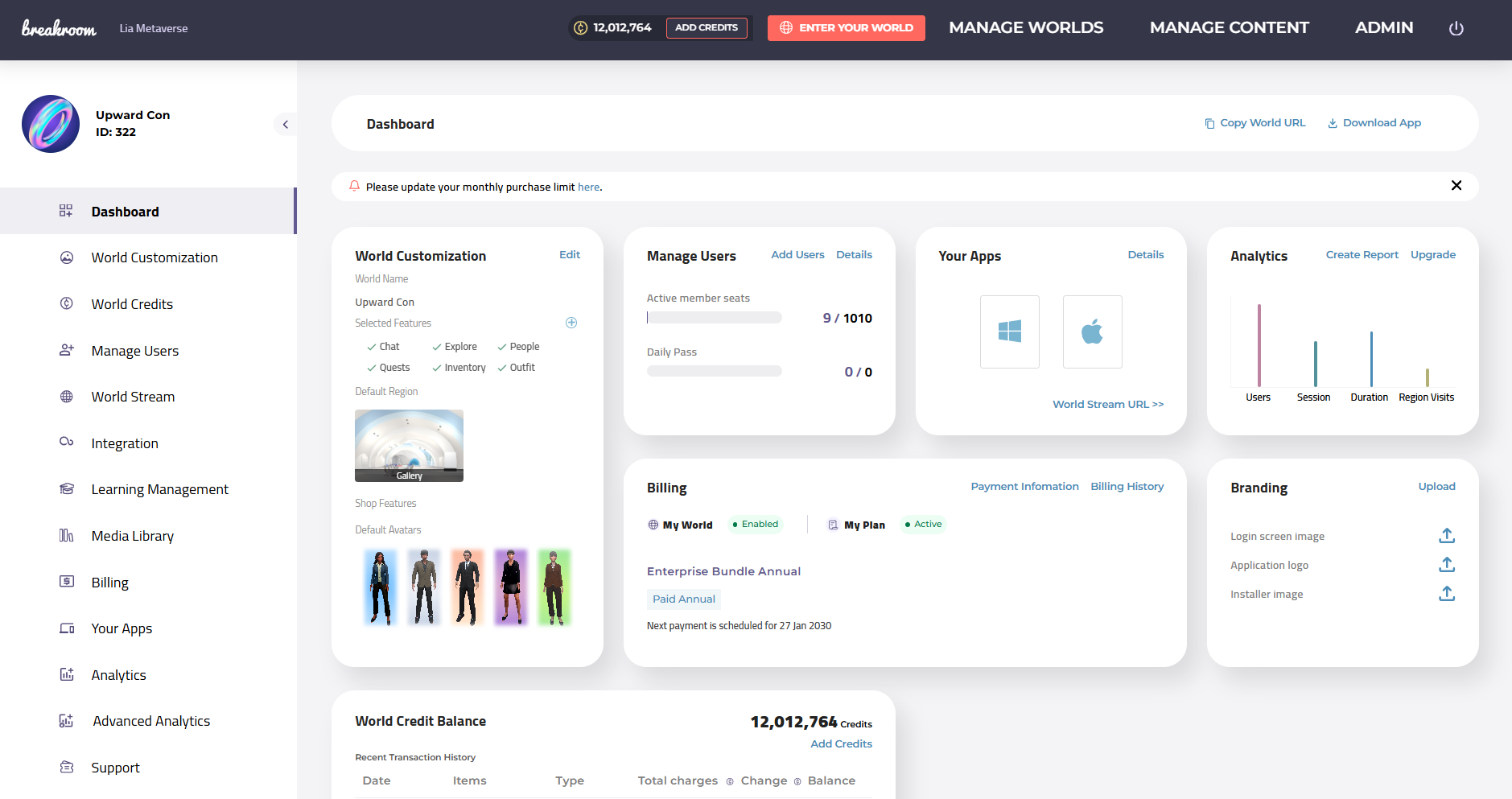The image size is (1512, 799).
Task: Click Upgrade in Analytics card
Action: [1433, 255]
